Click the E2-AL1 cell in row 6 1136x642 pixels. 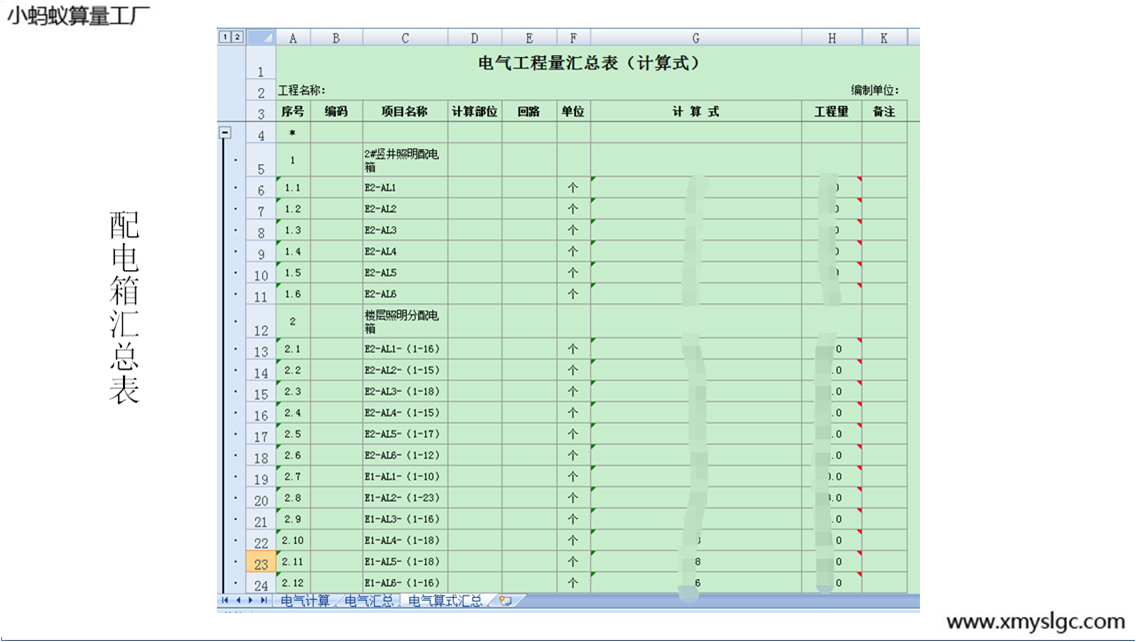coord(405,188)
